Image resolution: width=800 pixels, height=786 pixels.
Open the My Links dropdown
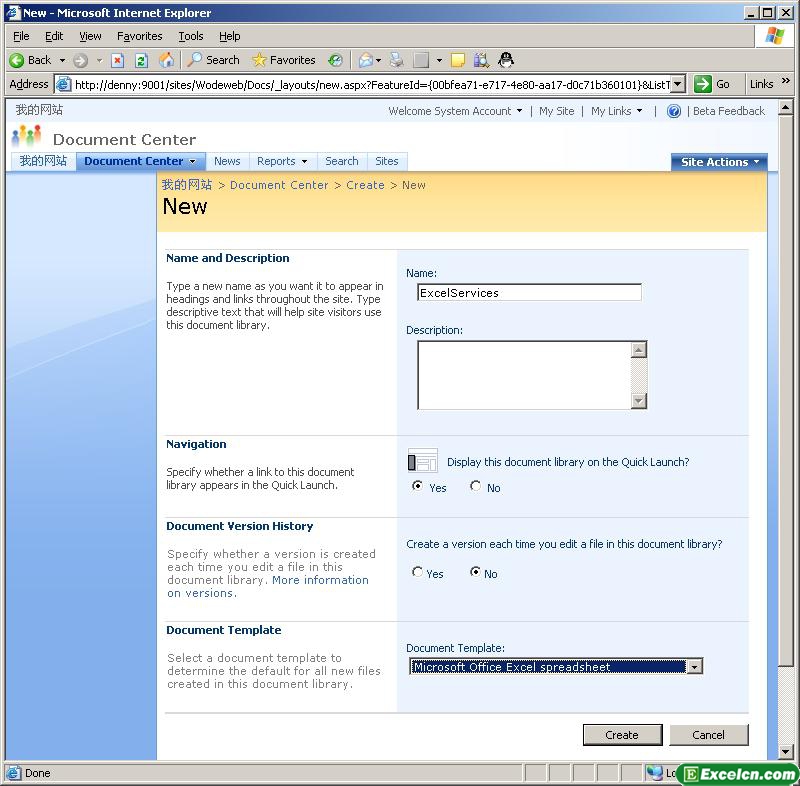(x=616, y=111)
